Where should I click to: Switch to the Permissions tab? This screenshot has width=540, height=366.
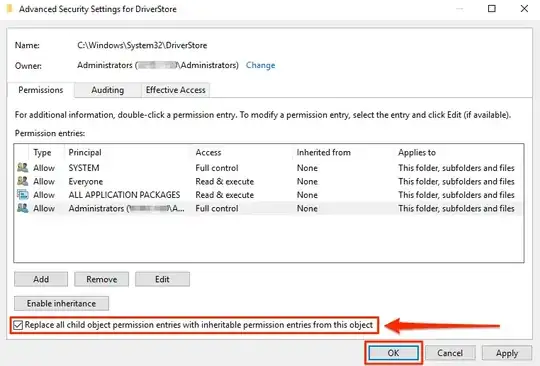click(x=41, y=90)
